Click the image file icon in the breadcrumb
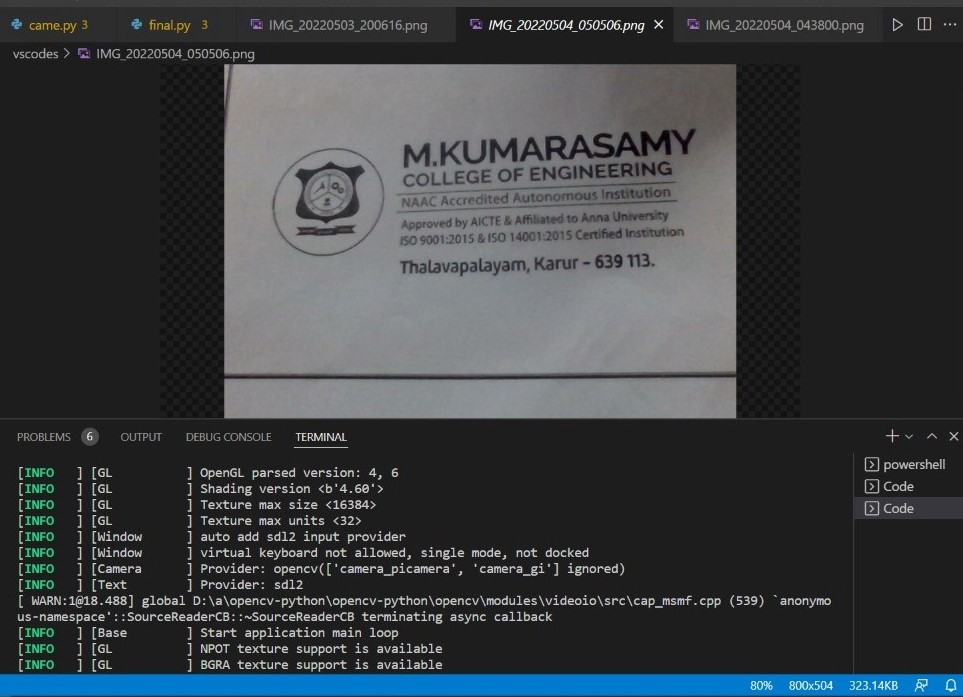Viewport: 963px width, 697px height. coord(84,54)
